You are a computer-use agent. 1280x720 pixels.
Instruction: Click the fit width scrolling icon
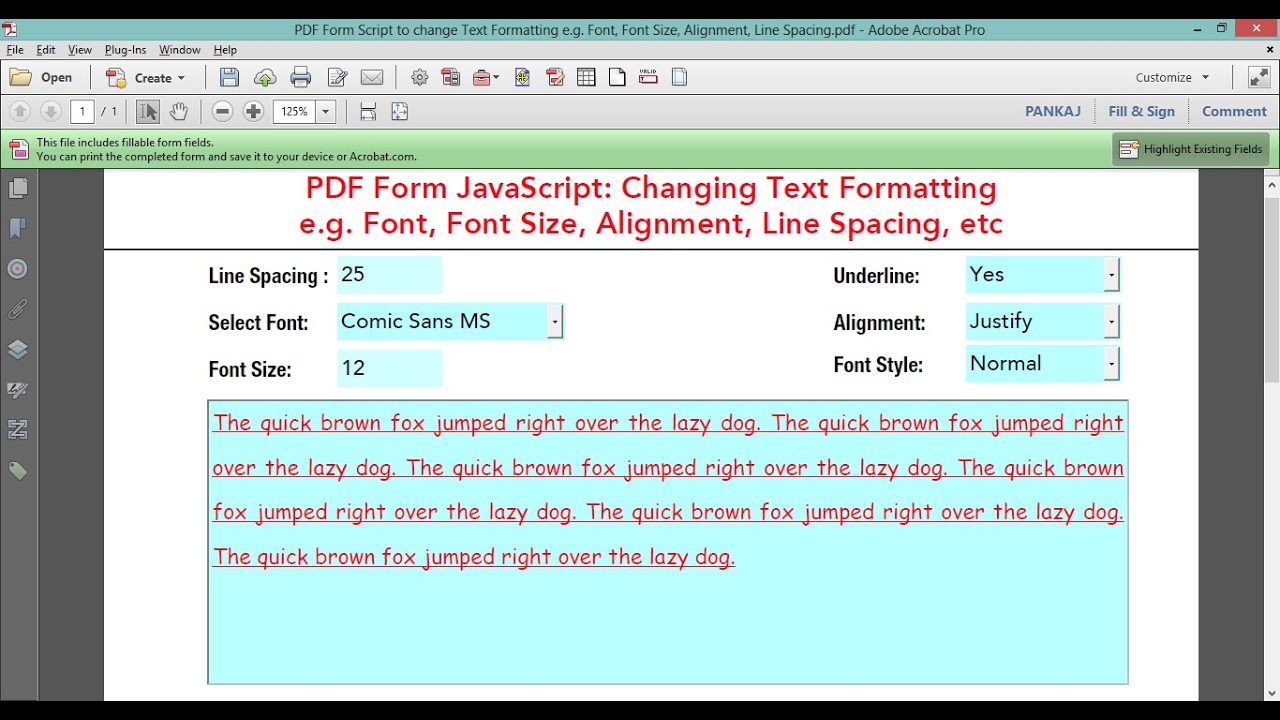(368, 112)
